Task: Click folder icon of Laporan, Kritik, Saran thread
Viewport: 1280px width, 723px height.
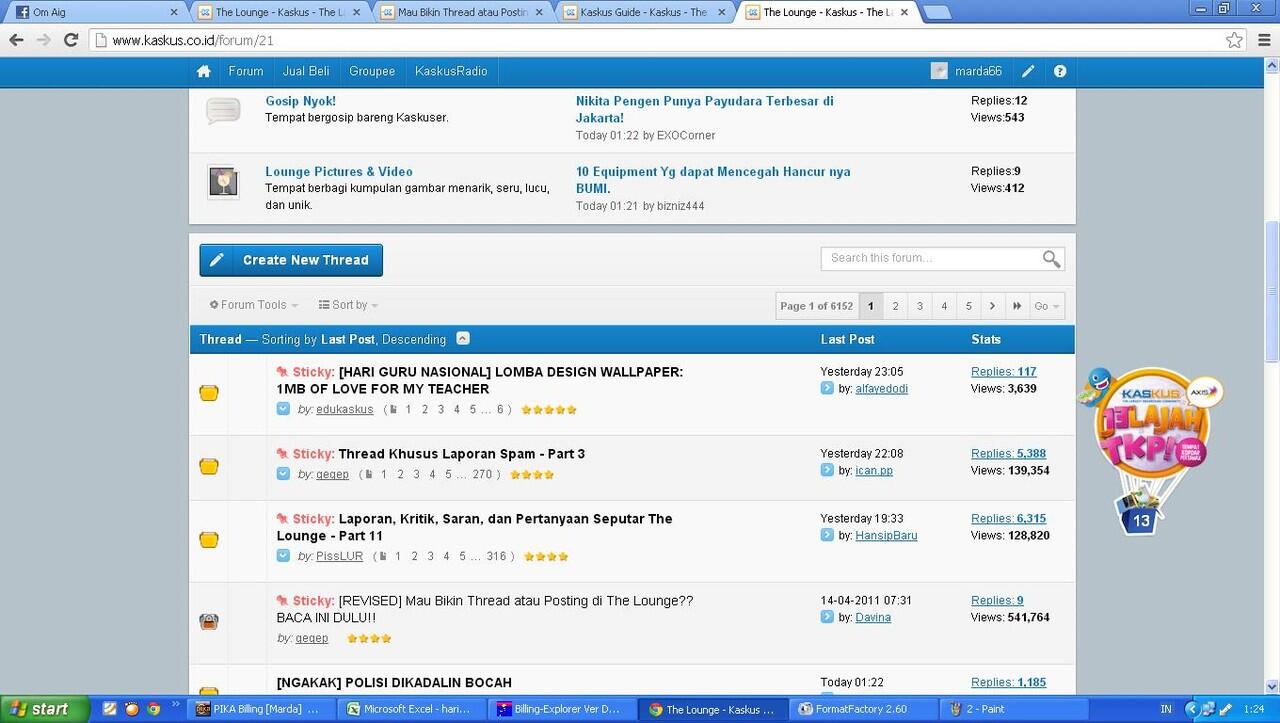Action: point(208,540)
